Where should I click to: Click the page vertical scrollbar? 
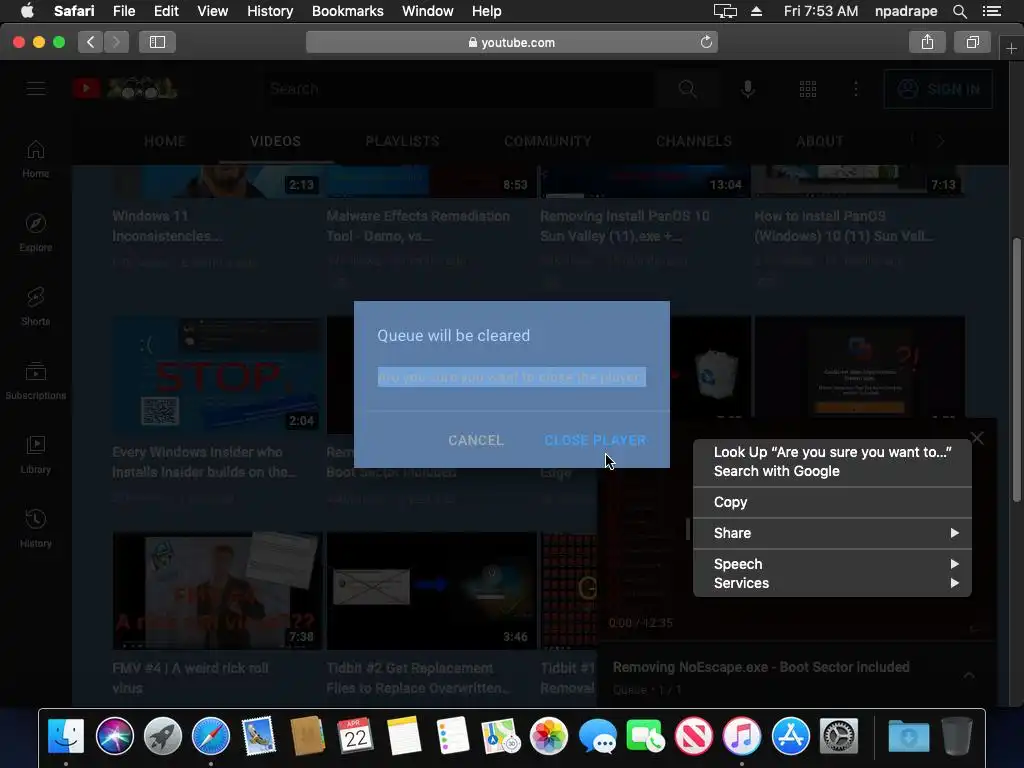point(1017,369)
